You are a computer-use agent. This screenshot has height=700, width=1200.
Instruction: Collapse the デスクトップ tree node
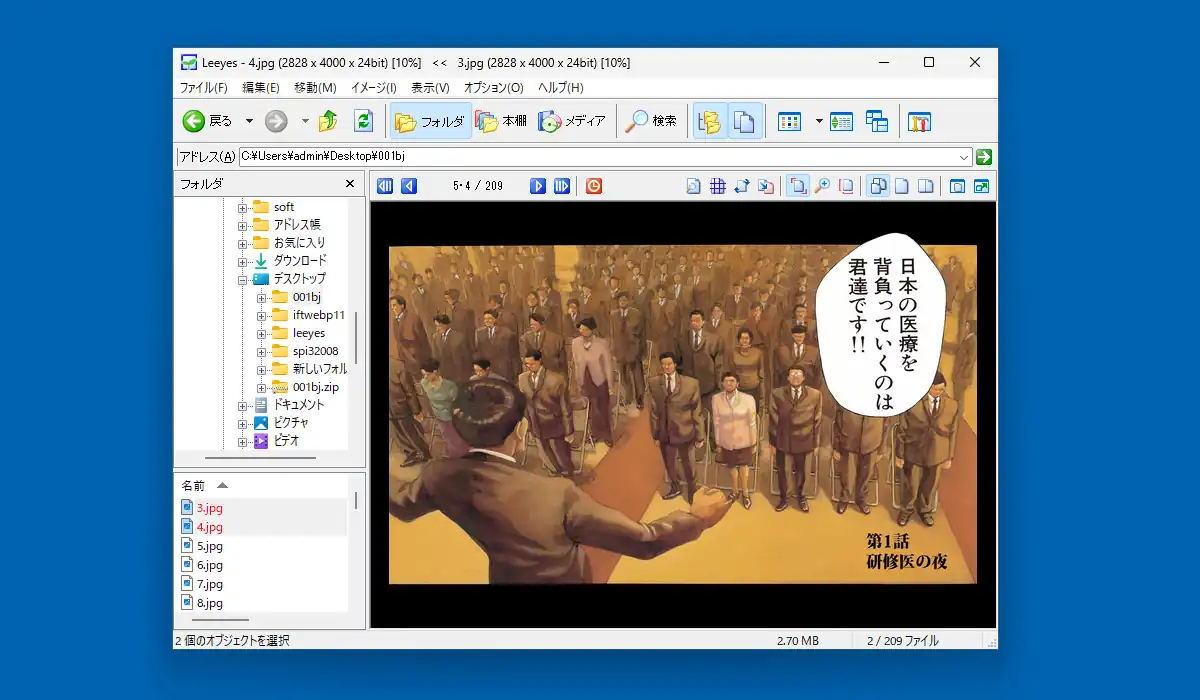tap(243, 278)
